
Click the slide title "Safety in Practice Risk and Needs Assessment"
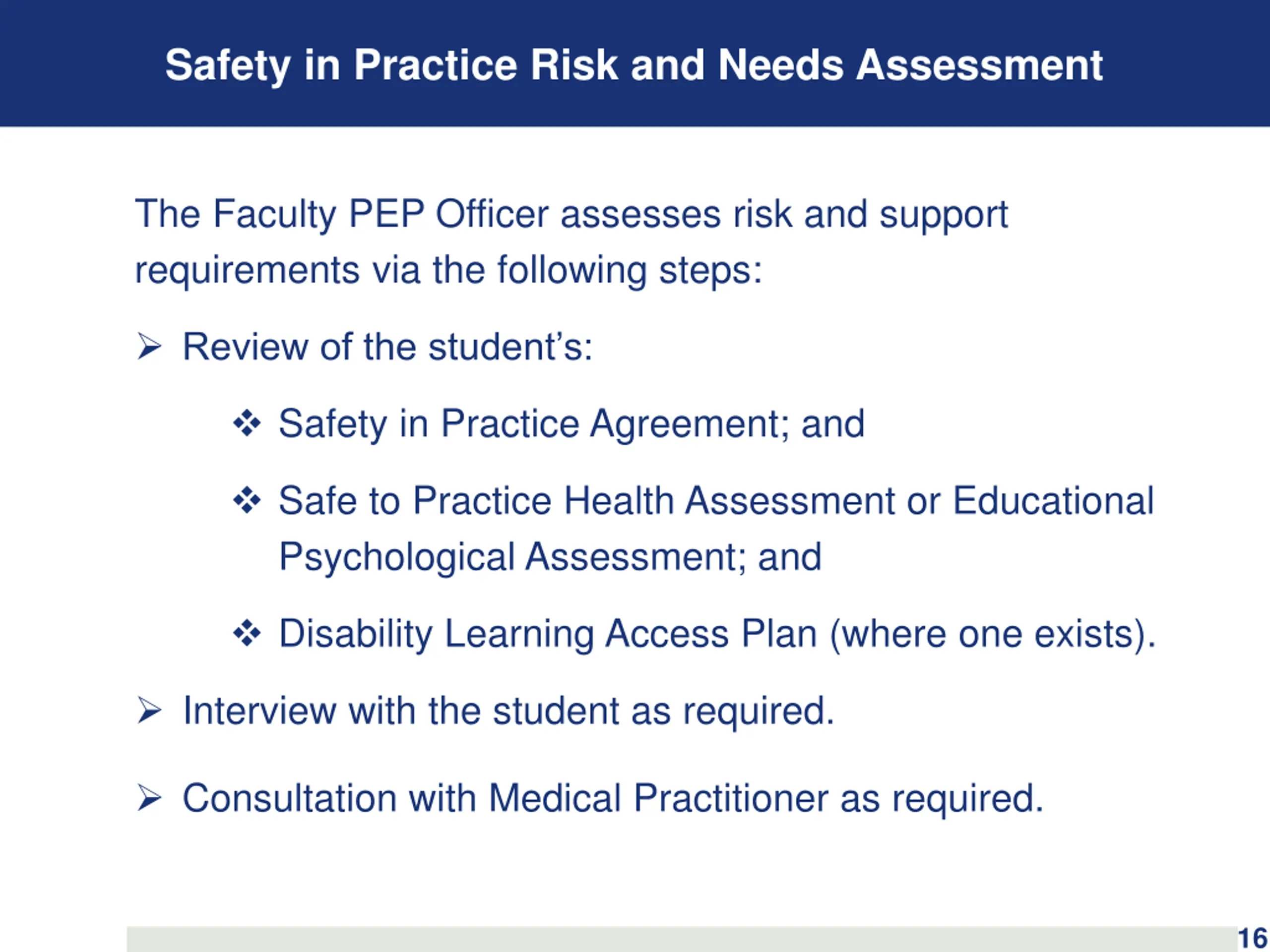[x=634, y=64]
